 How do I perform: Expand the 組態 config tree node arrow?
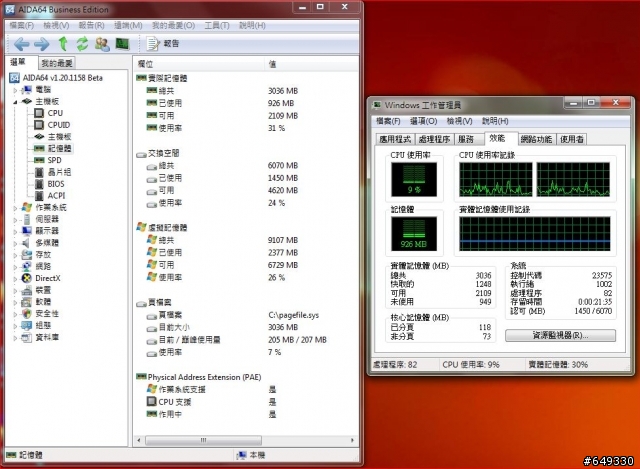[15, 326]
